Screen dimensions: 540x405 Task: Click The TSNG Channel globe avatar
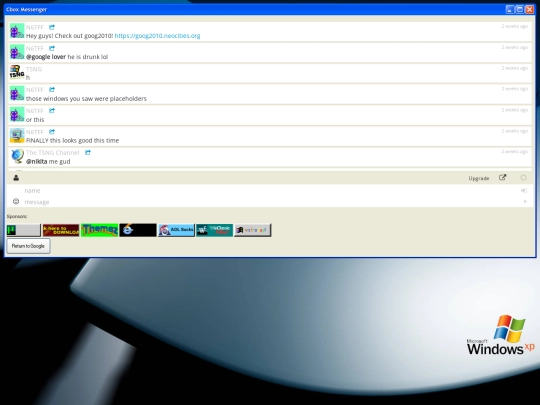pos(17,156)
